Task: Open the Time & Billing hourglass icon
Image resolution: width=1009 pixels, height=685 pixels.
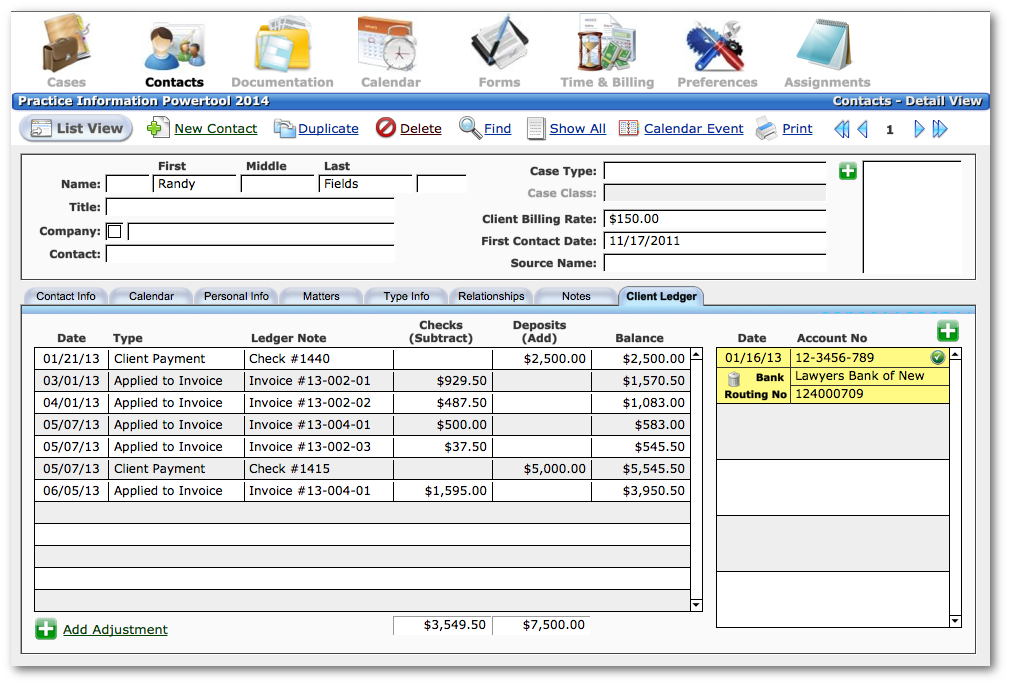Action: [x=605, y=43]
